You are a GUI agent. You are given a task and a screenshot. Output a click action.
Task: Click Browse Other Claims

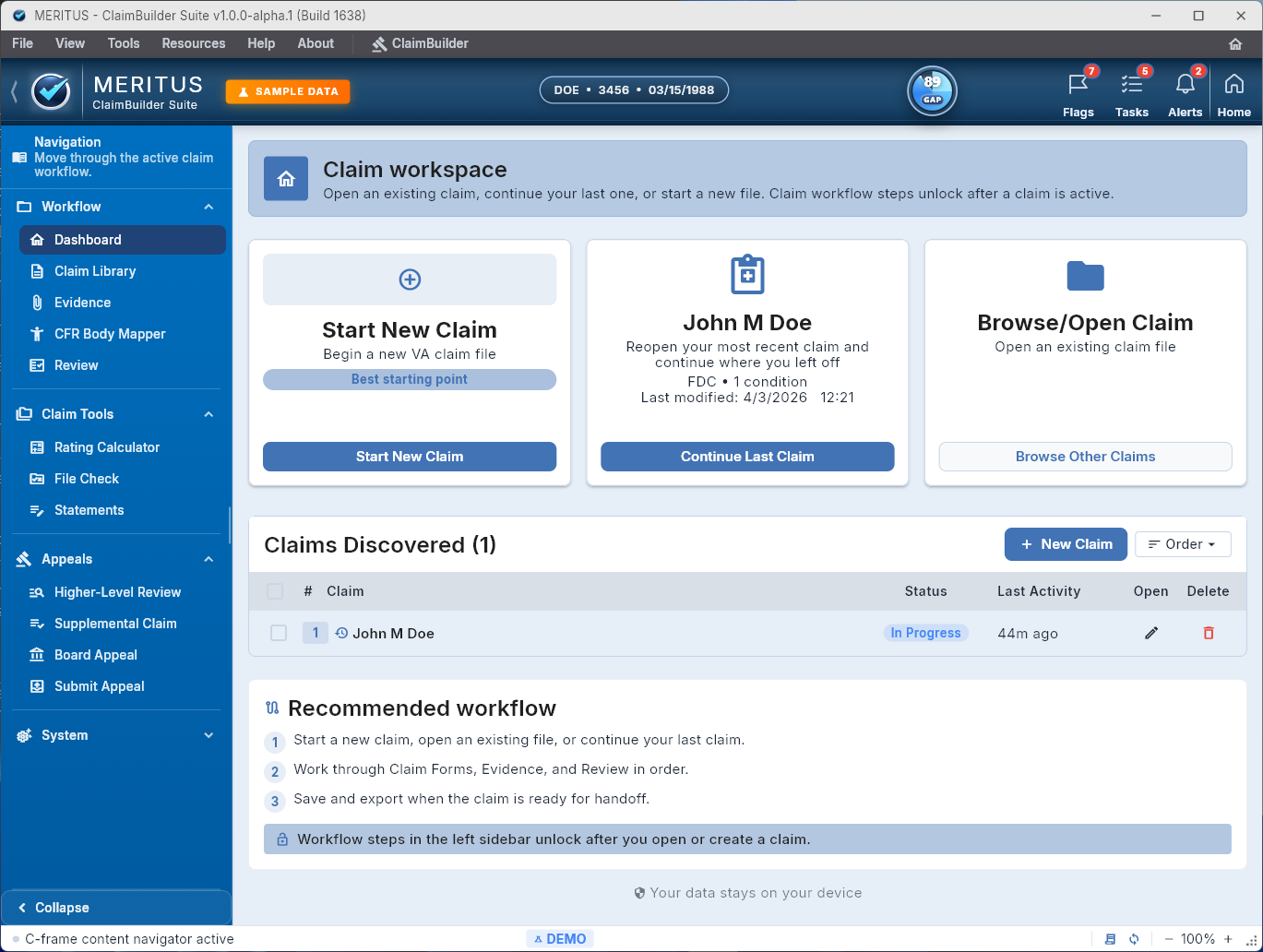(1085, 456)
